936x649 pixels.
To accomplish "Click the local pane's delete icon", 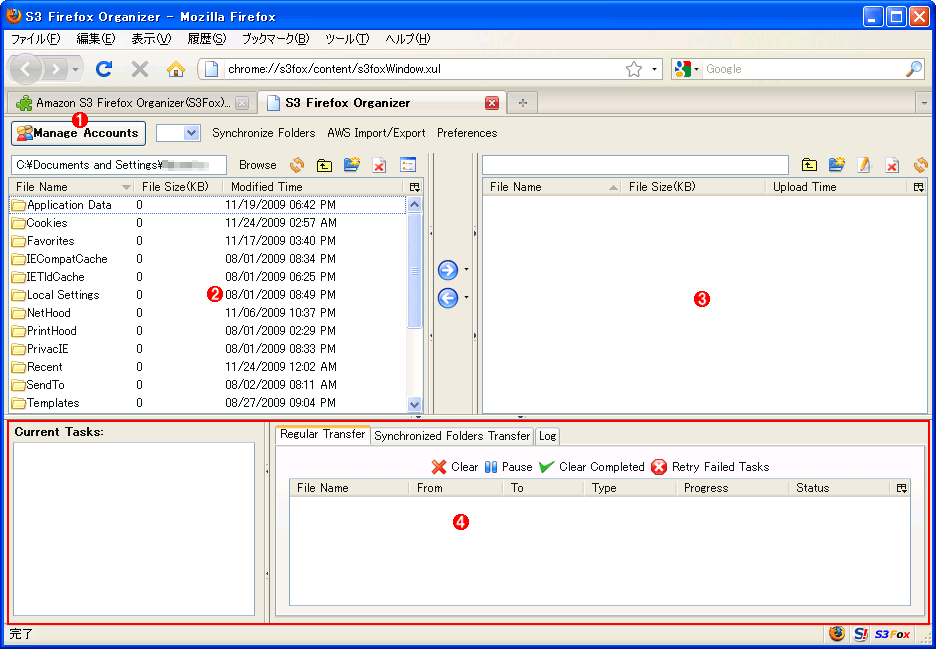I will pyautogui.click(x=379, y=165).
